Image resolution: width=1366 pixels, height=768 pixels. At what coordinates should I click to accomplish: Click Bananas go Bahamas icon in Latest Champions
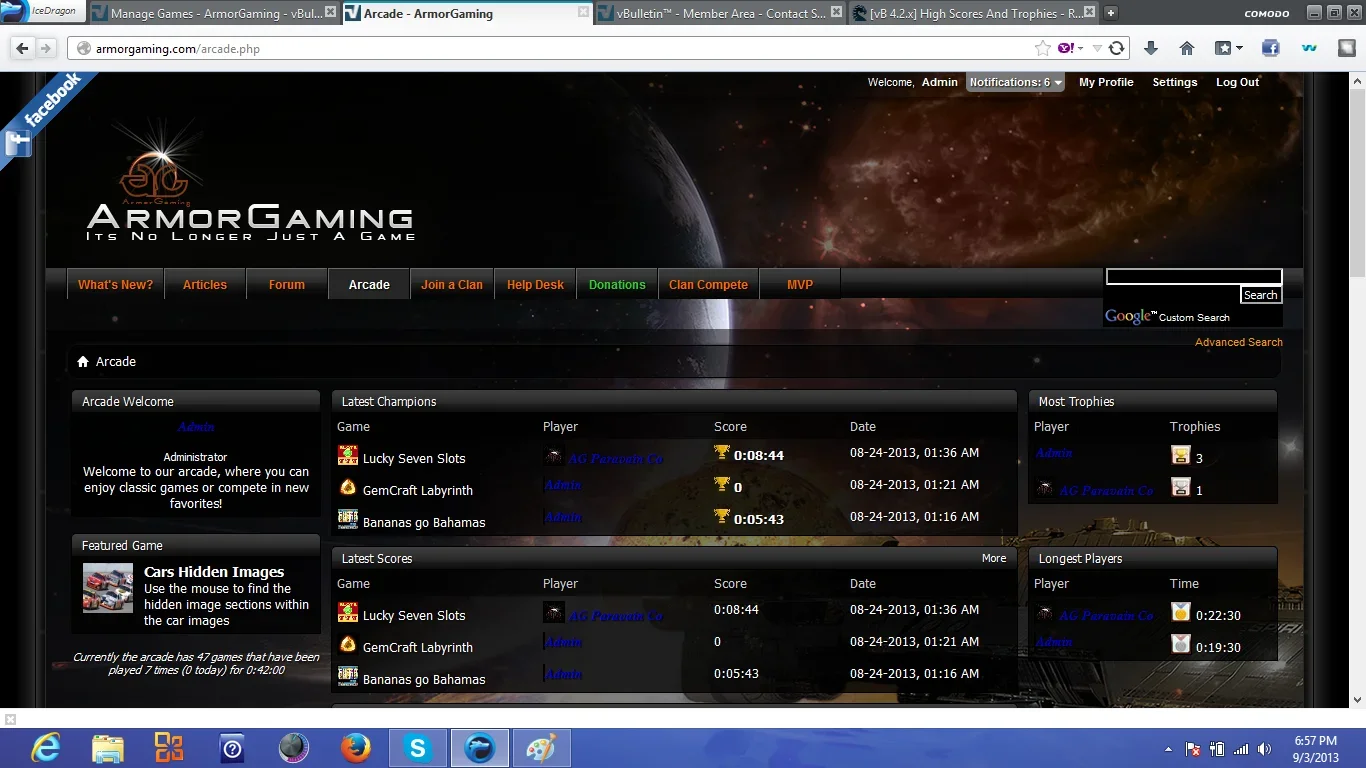click(348, 519)
